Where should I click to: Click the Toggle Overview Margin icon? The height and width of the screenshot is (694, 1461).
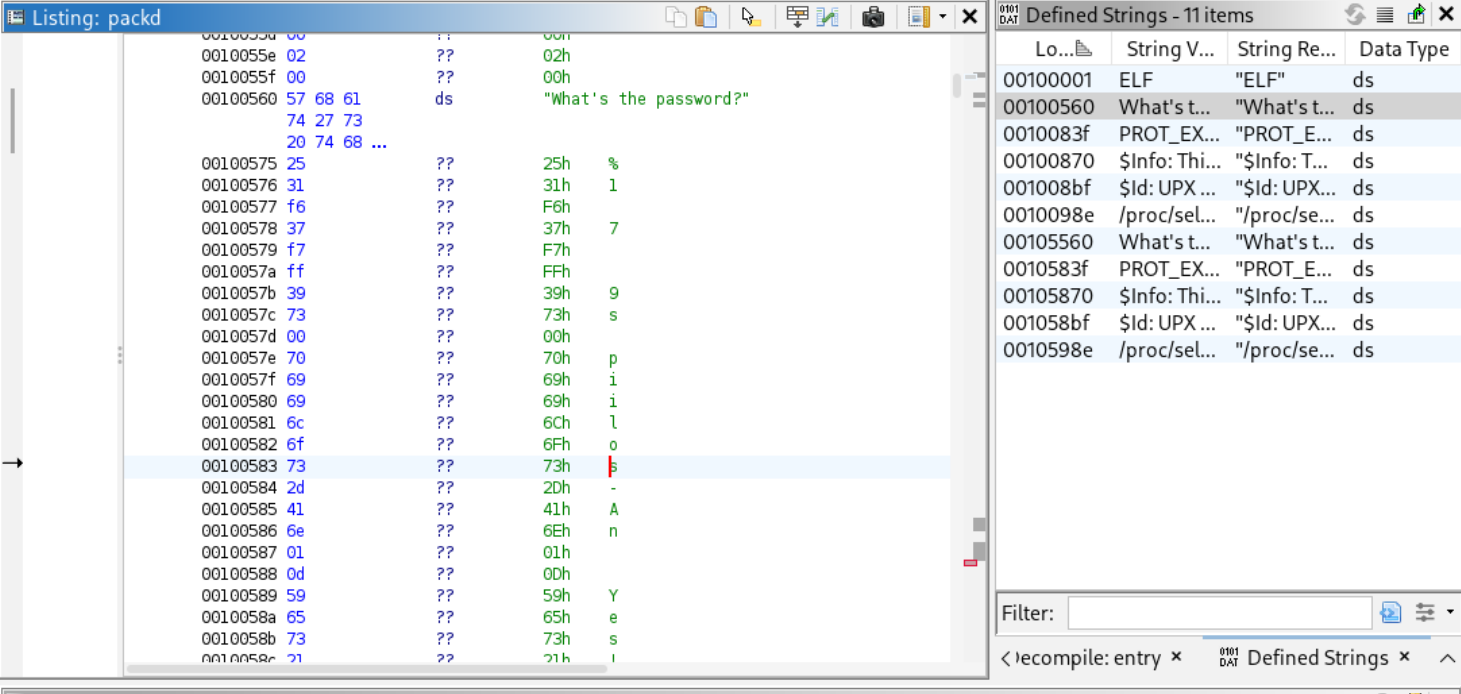[918, 17]
